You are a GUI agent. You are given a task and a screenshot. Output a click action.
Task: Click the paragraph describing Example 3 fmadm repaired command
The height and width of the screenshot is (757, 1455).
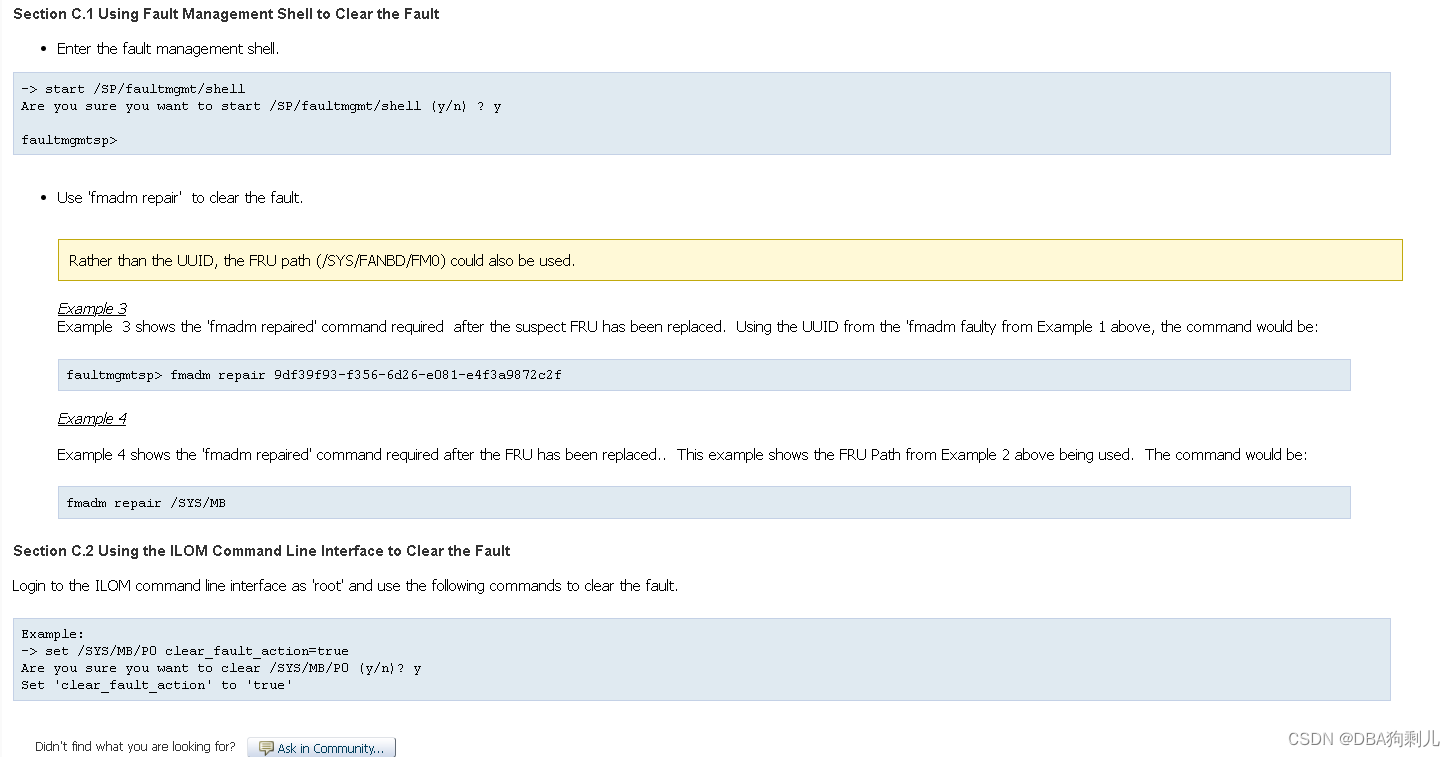pos(688,327)
